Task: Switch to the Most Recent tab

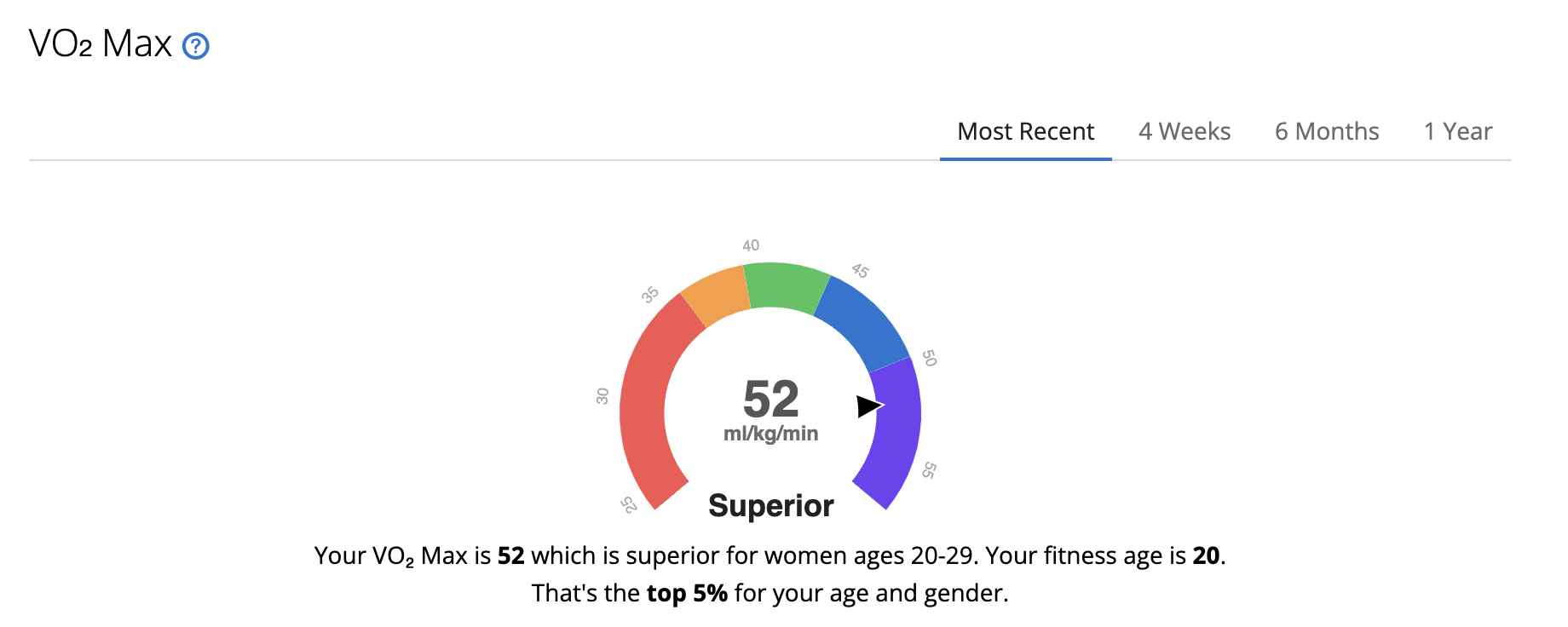Action: (1025, 131)
